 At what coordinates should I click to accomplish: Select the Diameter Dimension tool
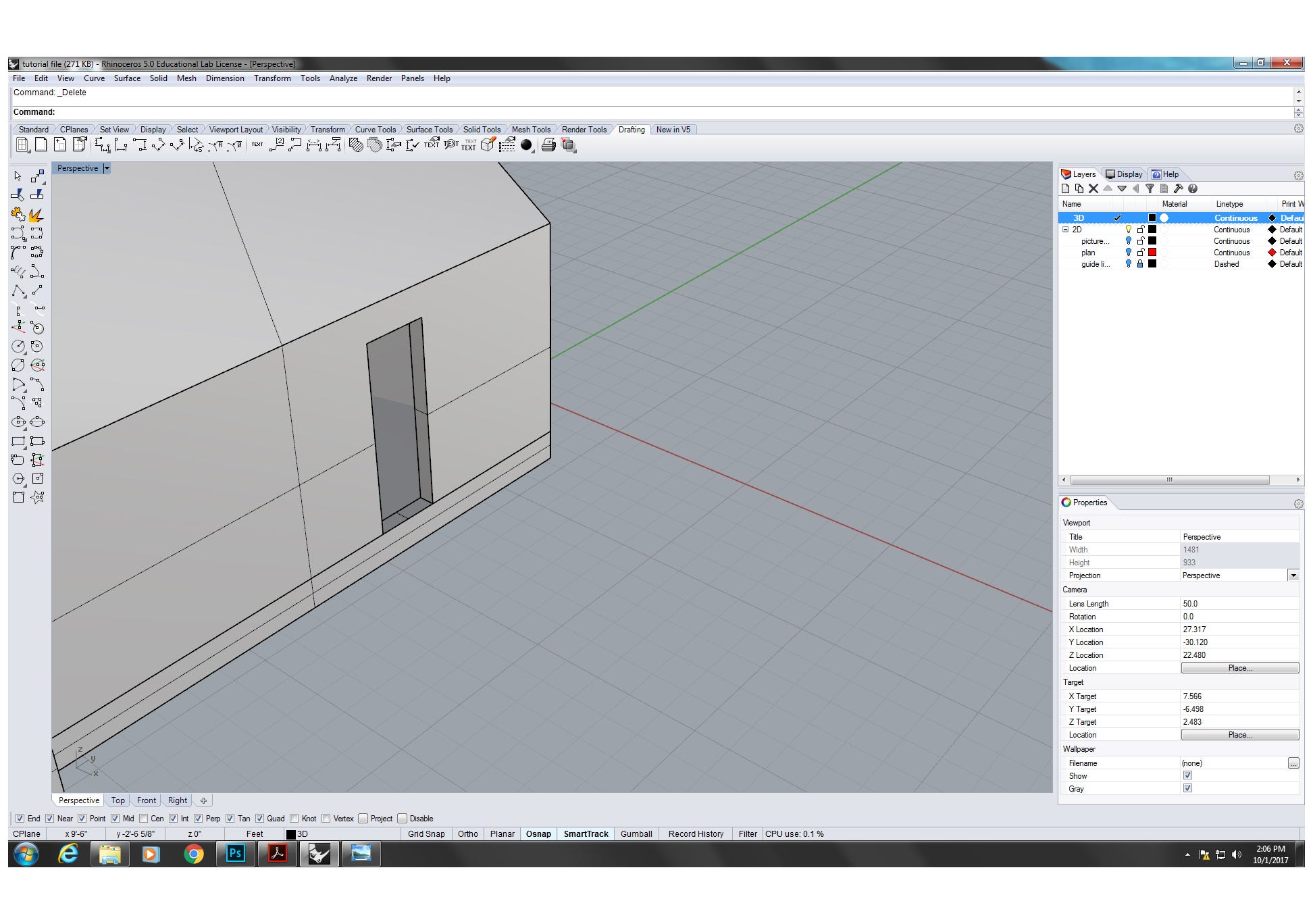click(x=234, y=145)
